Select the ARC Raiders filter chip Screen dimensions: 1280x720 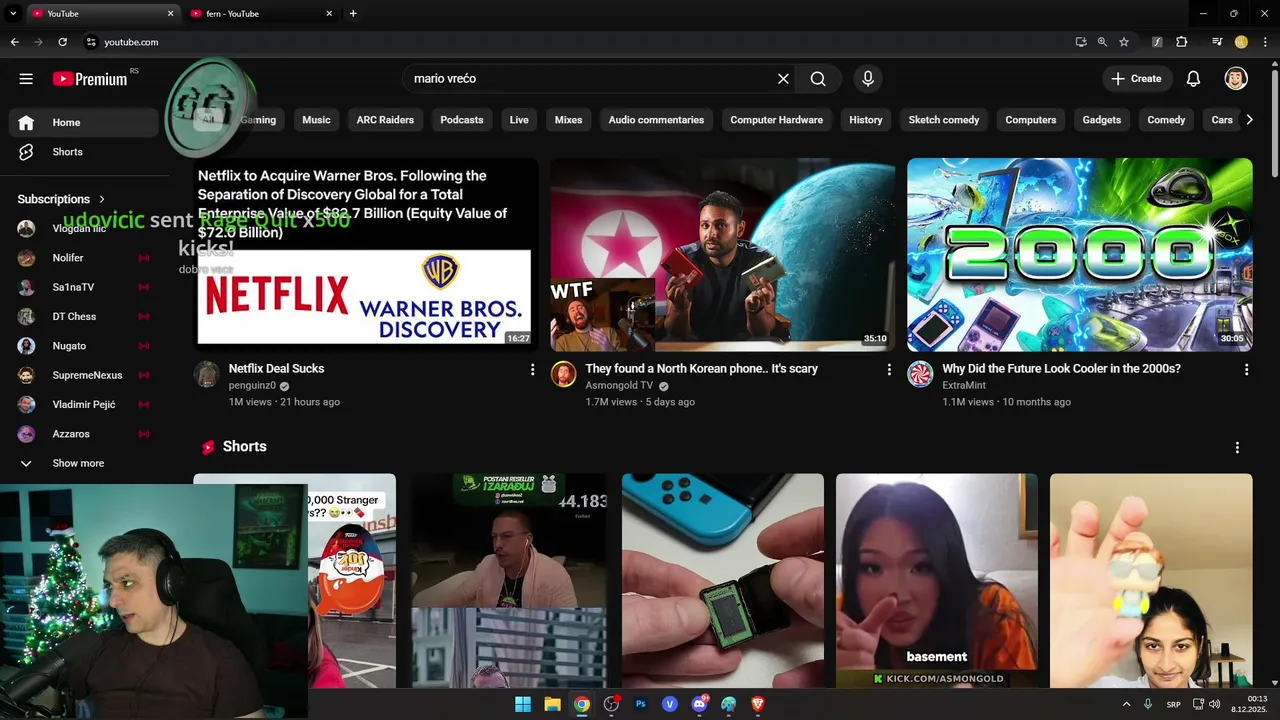point(385,120)
